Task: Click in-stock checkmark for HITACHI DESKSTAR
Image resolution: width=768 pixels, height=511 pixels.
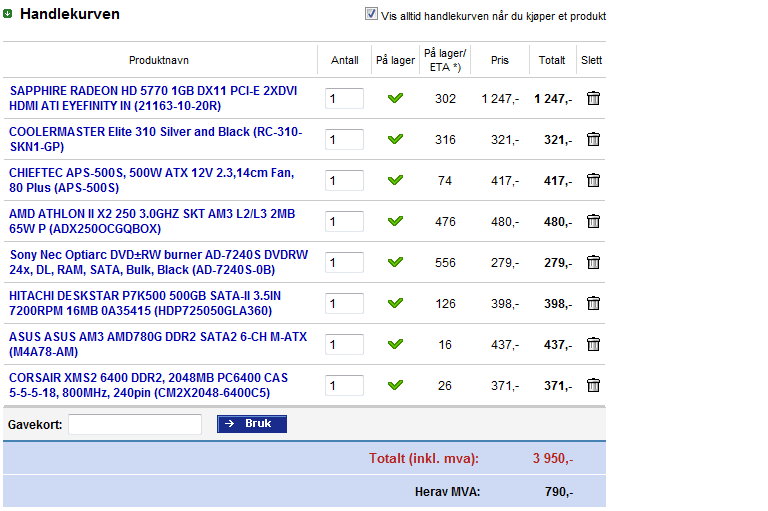Action: tap(395, 303)
